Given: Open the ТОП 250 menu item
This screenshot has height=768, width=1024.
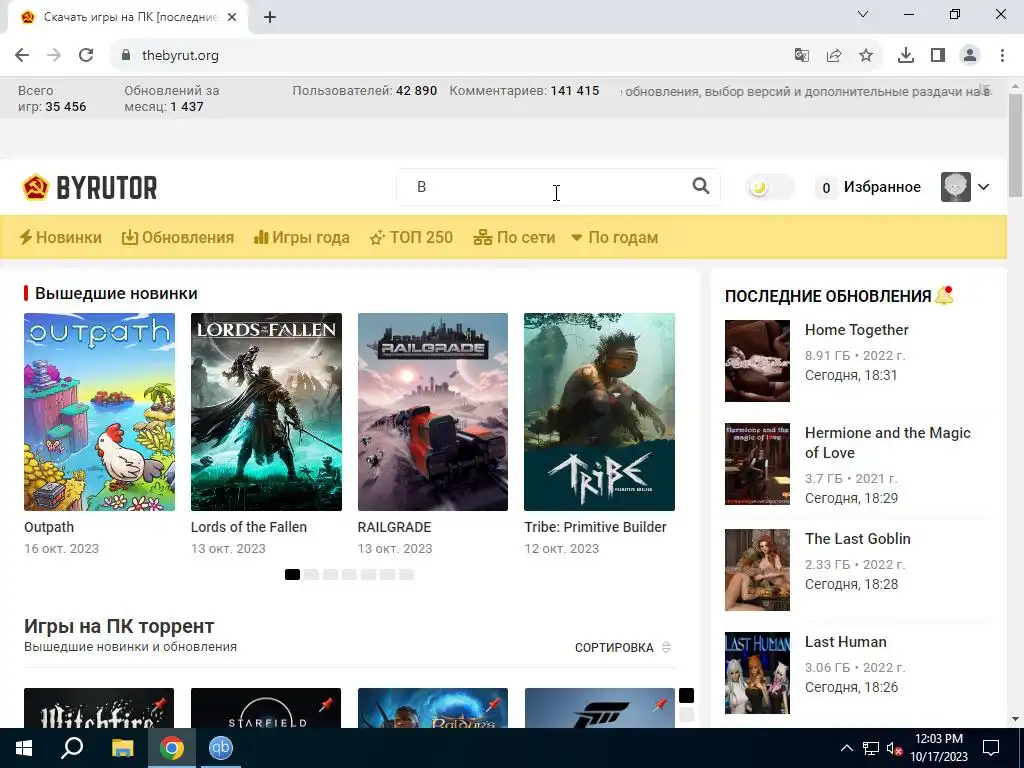Looking at the screenshot, I should click(411, 237).
